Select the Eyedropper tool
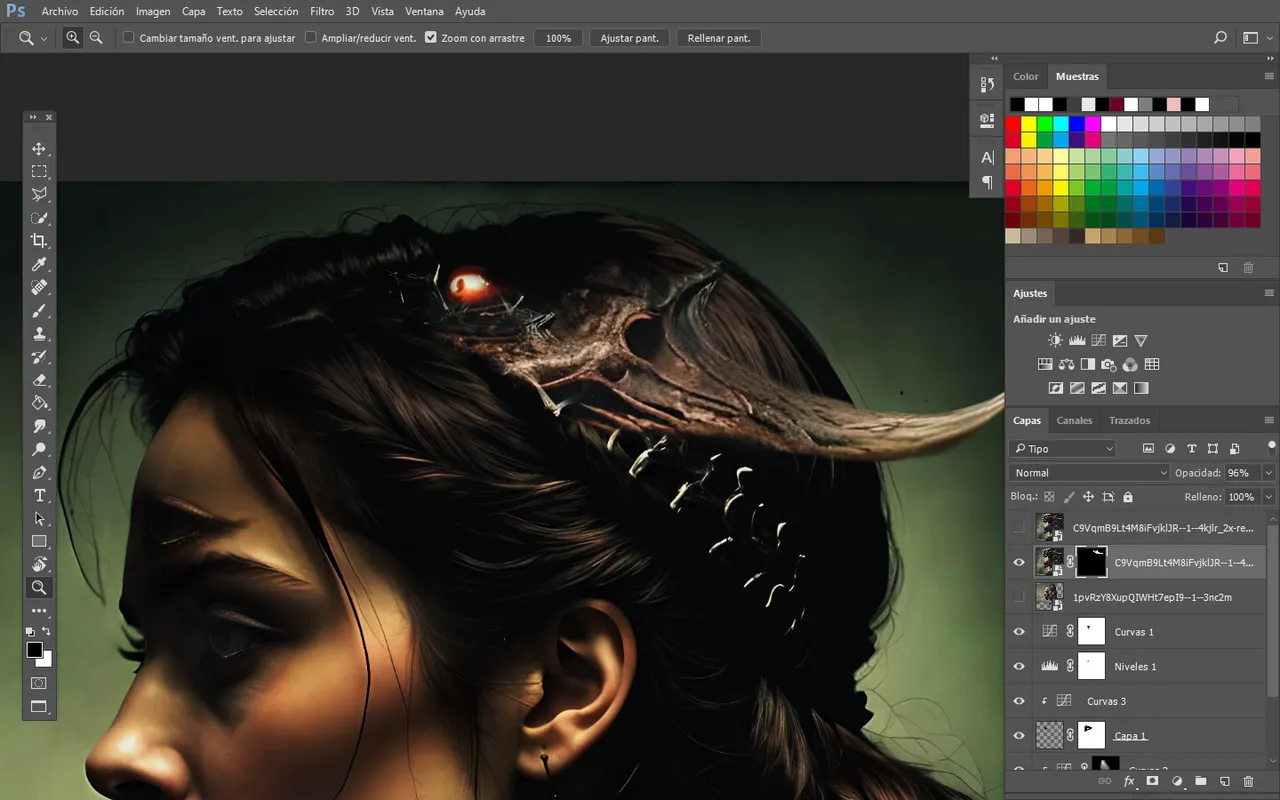This screenshot has width=1280, height=800. click(39, 264)
